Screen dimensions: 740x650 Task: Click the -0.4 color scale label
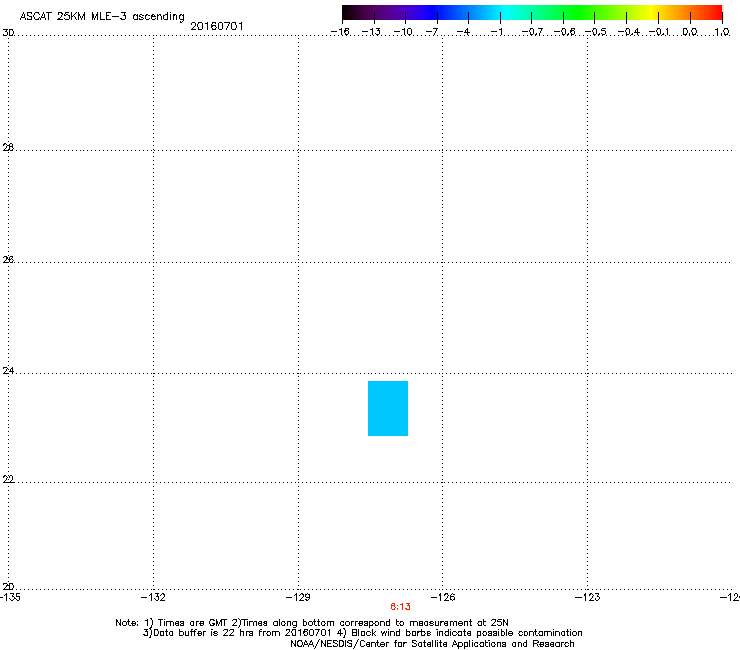click(x=629, y=32)
